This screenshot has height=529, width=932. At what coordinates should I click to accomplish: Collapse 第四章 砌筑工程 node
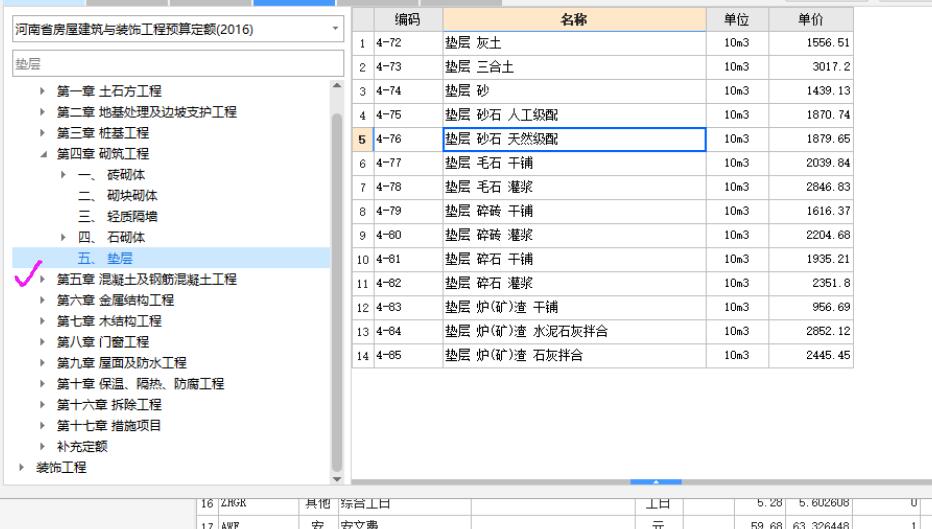click(x=43, y=154)
